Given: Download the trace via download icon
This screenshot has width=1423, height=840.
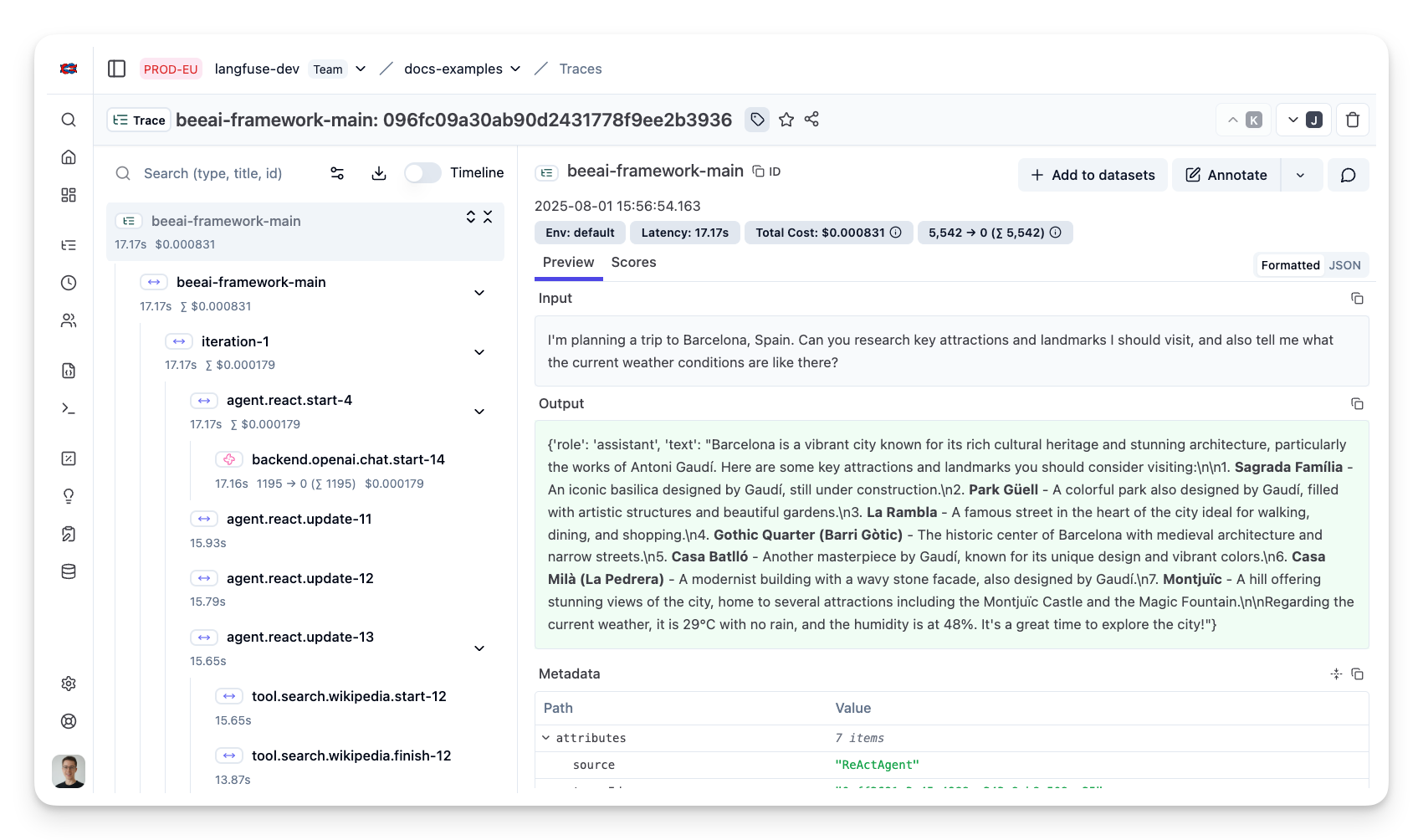Looking at the screenshot, I should click(379, 173).
